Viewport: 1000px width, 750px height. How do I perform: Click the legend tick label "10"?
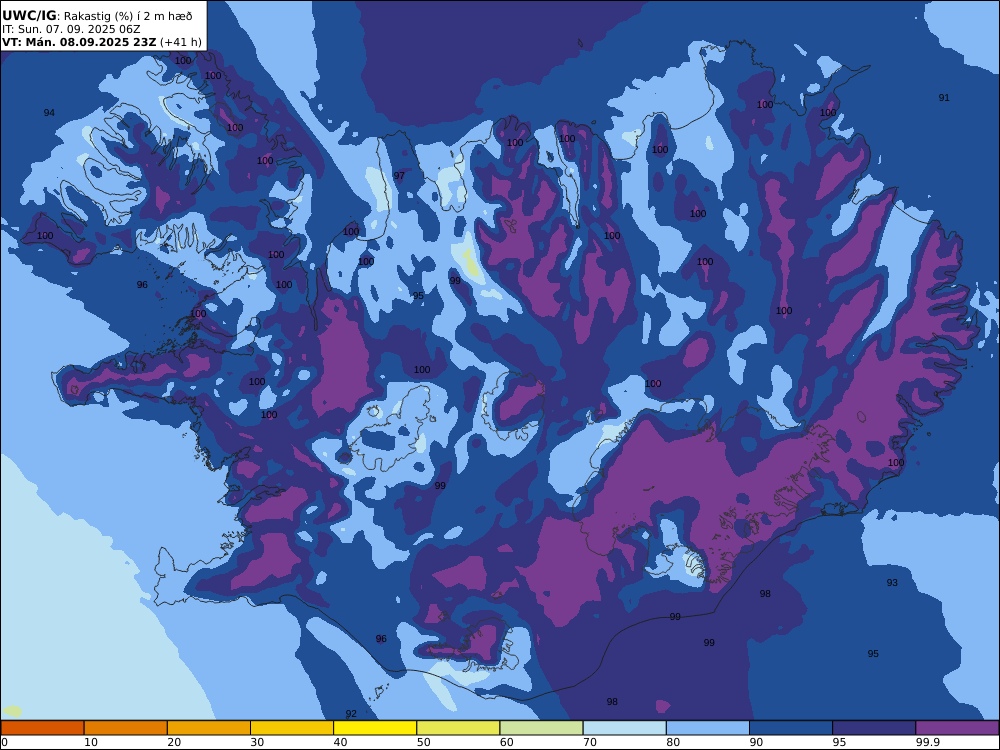coord(91,742)
